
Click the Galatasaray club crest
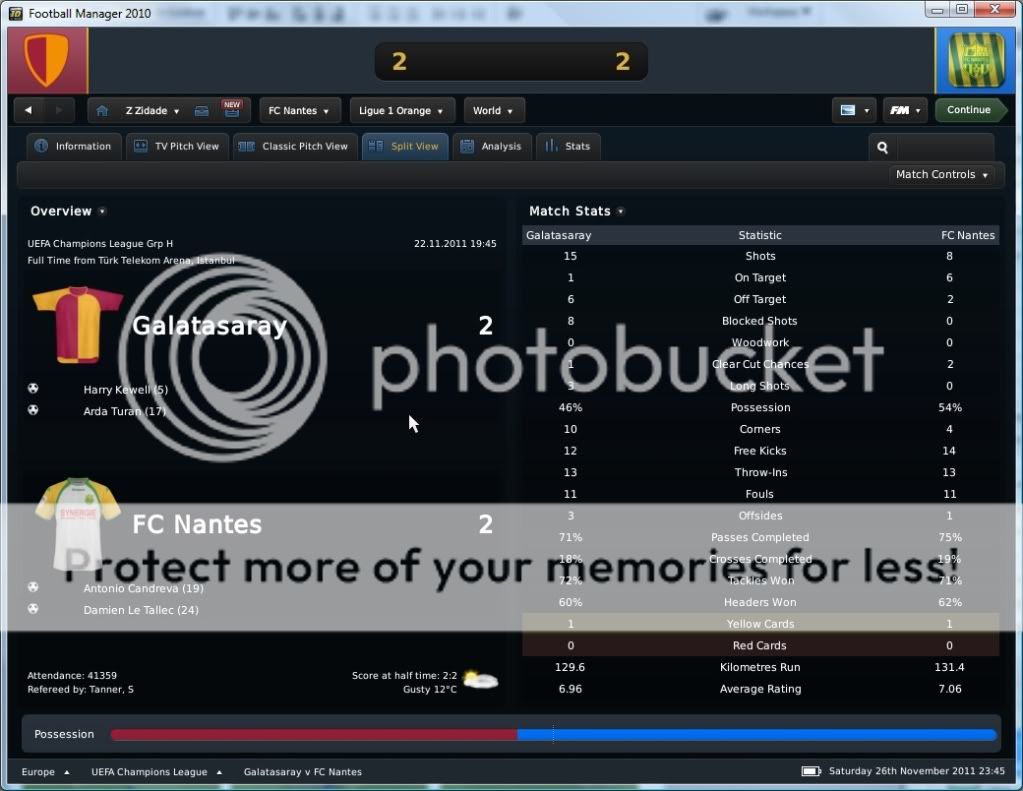coord(46,61)
